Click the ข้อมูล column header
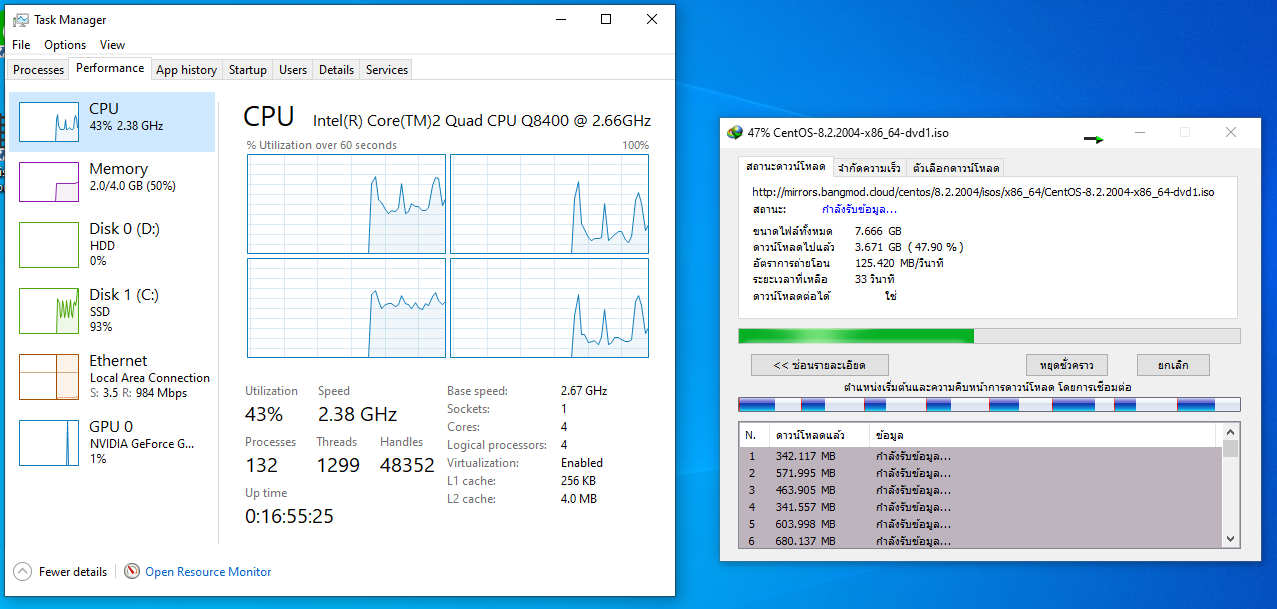1277x609 pixels. click(1044, 435)
